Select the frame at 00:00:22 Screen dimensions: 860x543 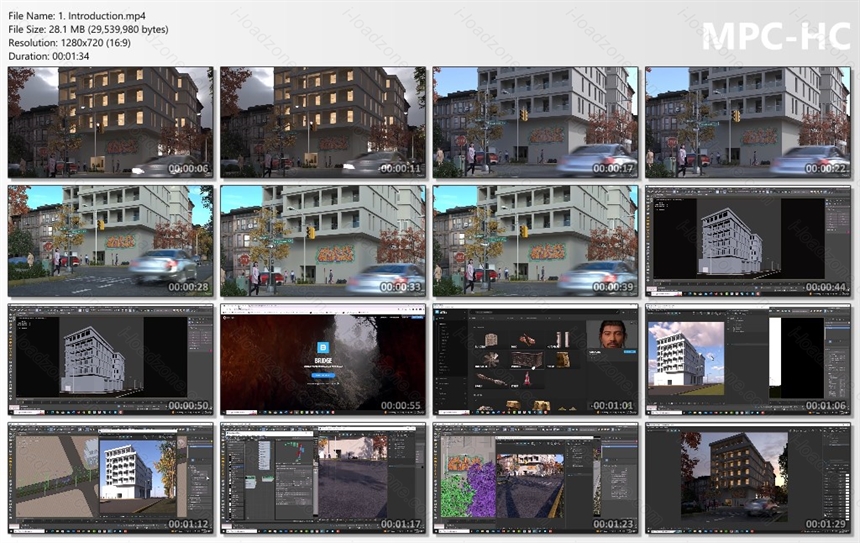(748, 122)
